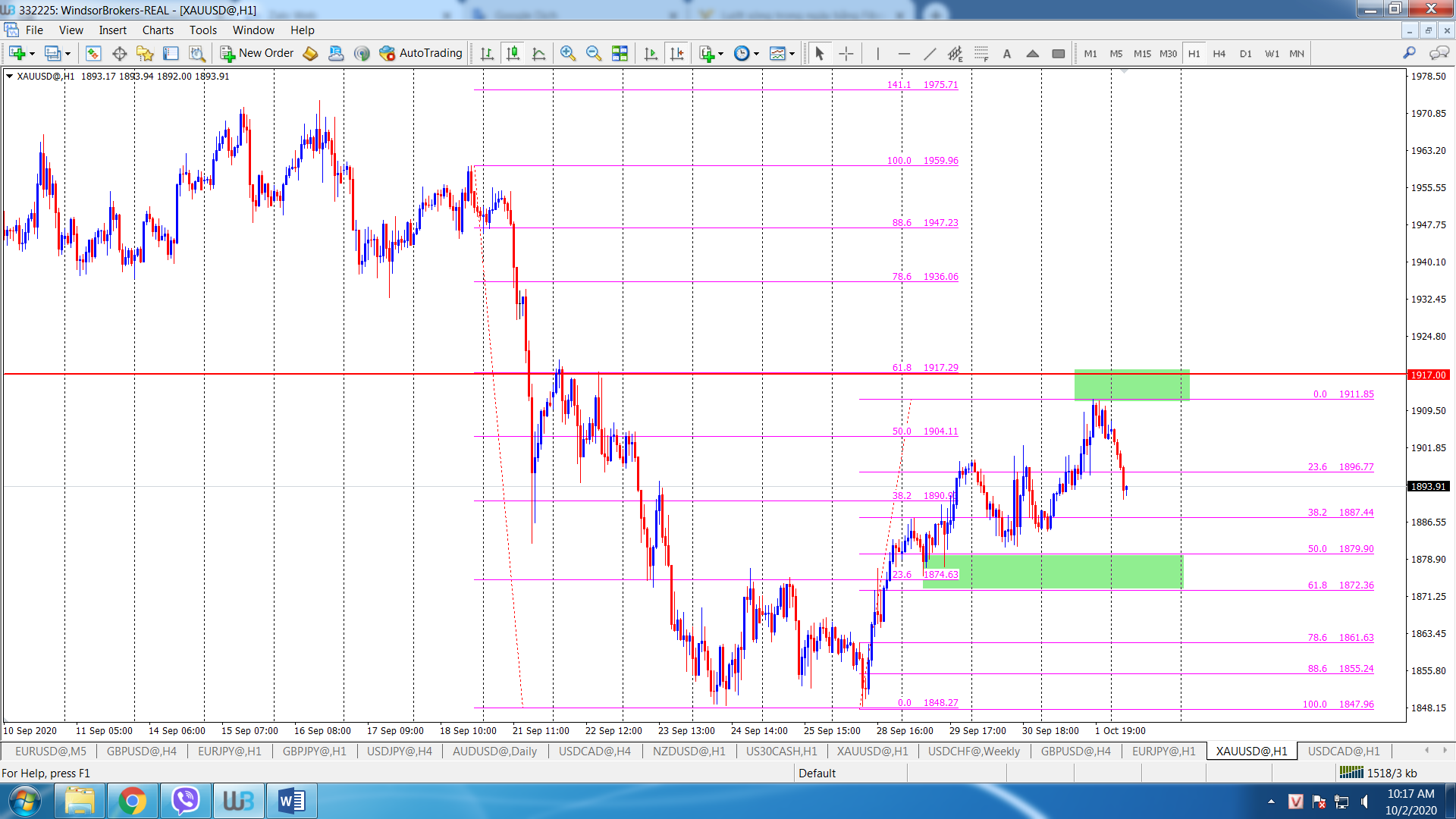Select the Crosshair tool
The width and height of the screenshot is (1456, 819).
point(846,53)
